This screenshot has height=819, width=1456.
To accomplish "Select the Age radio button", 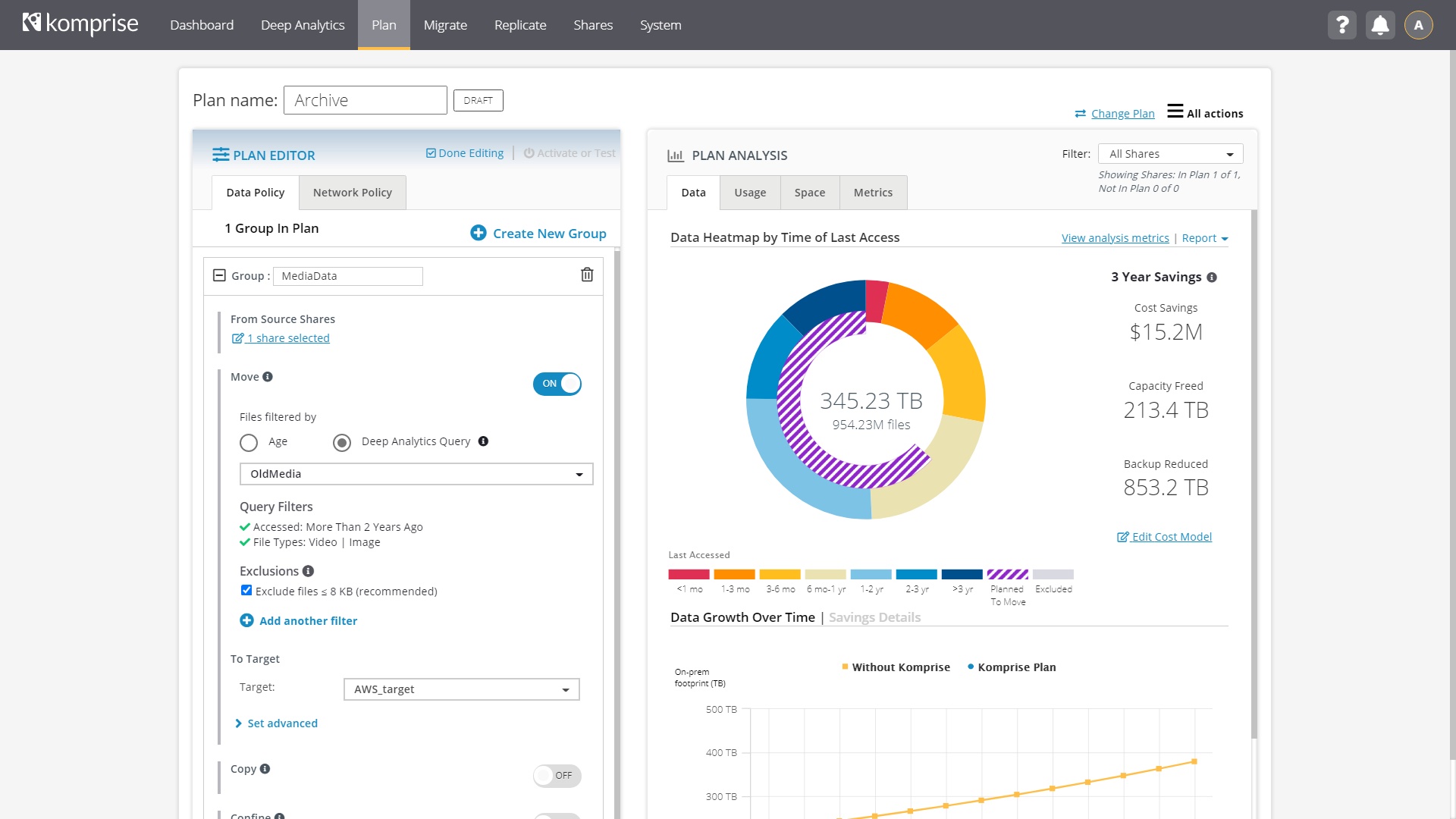I will (249, 442).
